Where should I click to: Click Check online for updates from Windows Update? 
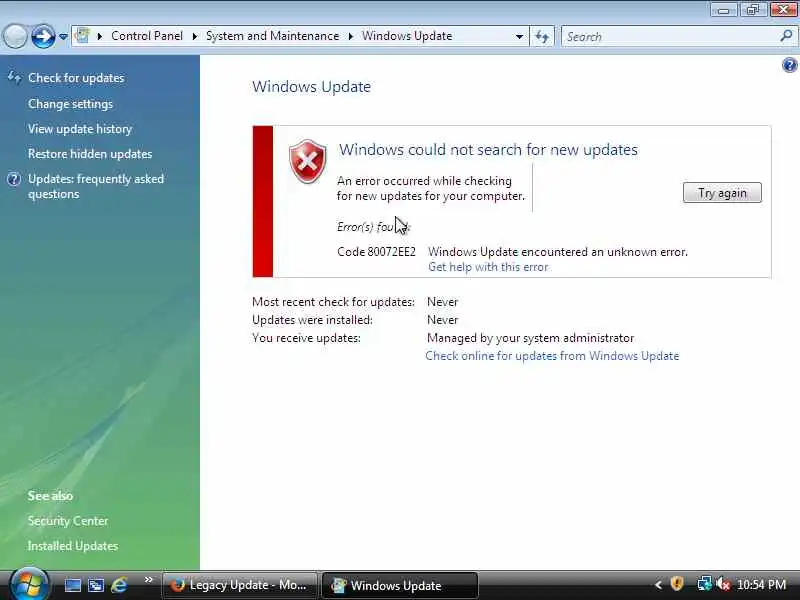click(552, 356)
